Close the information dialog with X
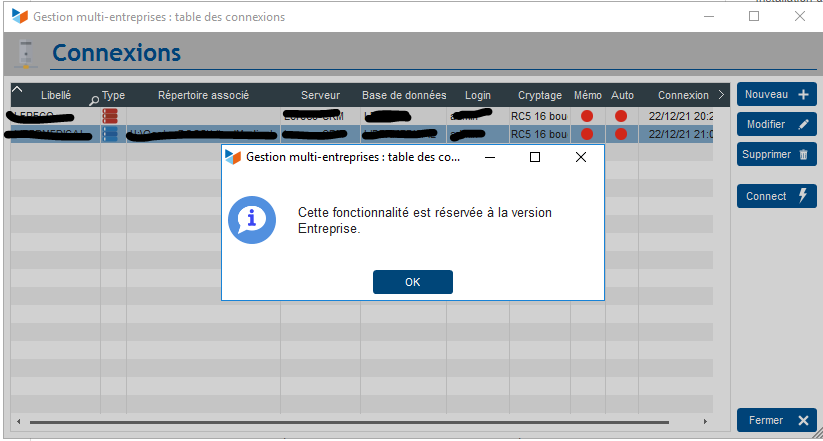 point(581,157)
